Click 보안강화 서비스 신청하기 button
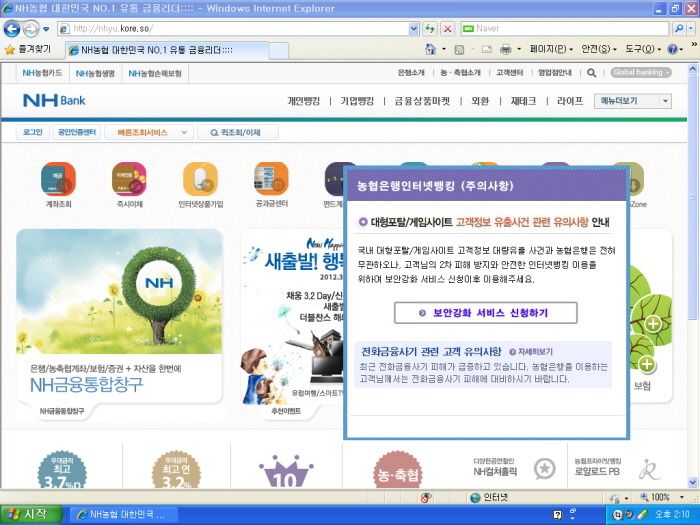The height and width of the screenshot is (525, 700). pos(486,313)
